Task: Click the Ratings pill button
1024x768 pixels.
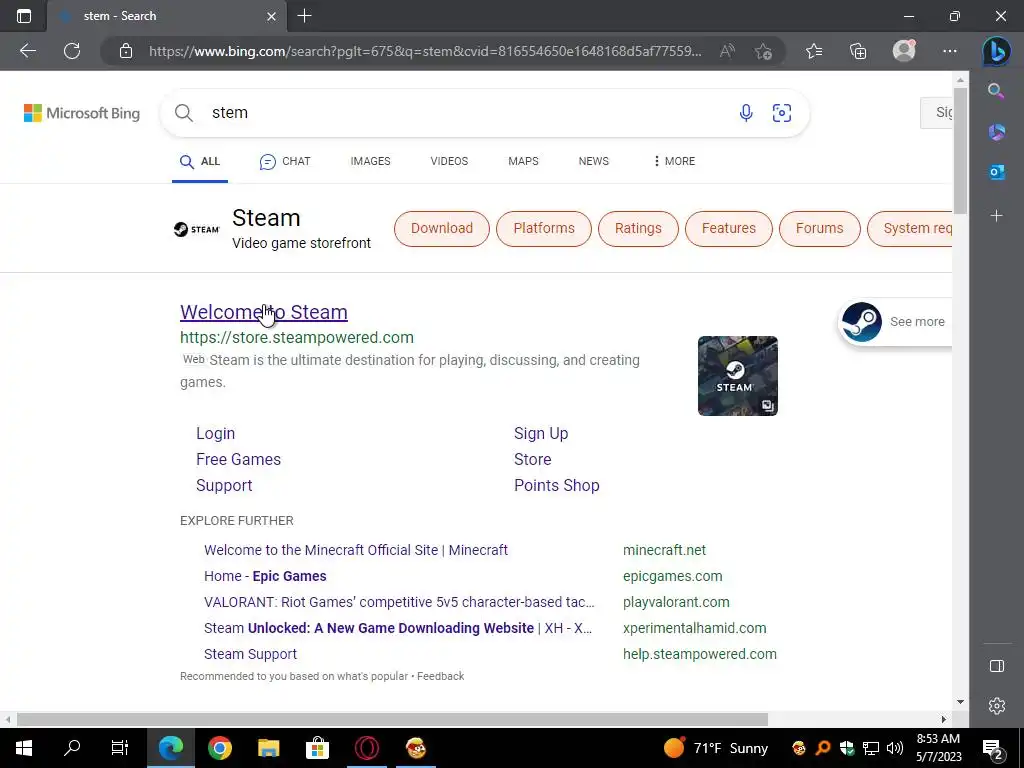Action: pyautogui.click(x=638, y=229)
